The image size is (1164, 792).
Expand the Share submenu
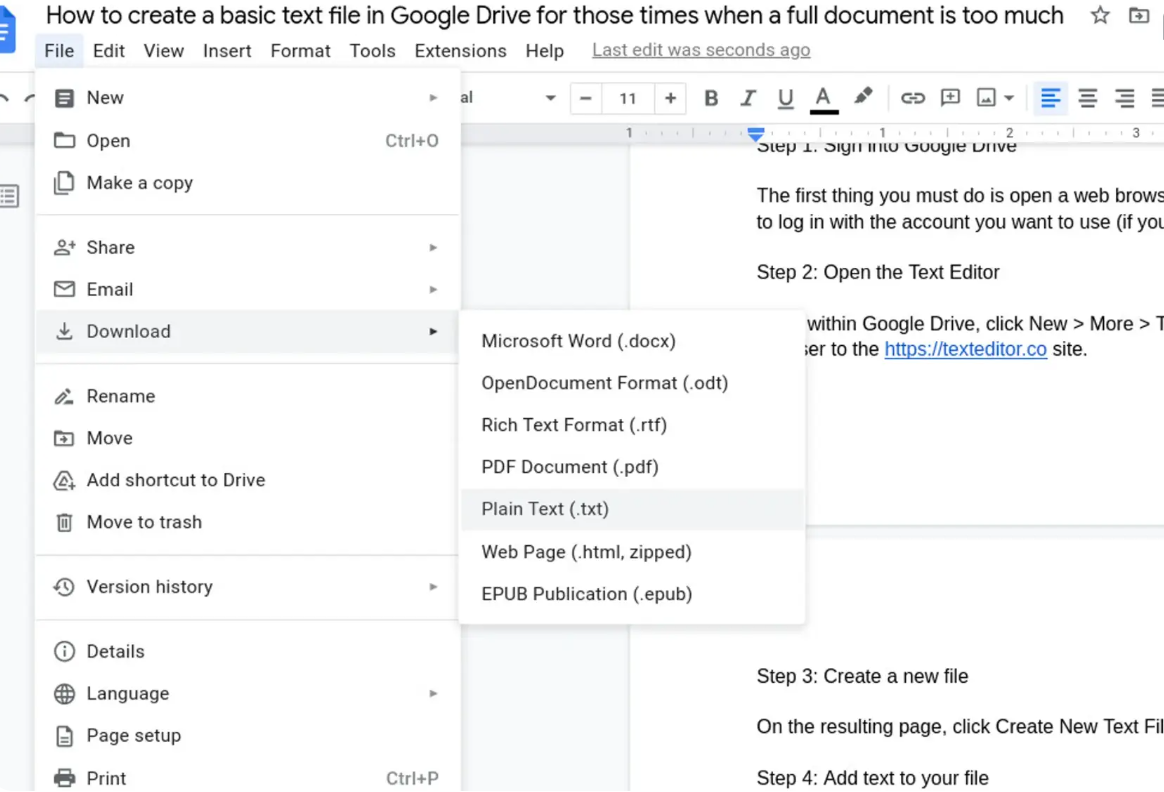[x=247, y=247]
